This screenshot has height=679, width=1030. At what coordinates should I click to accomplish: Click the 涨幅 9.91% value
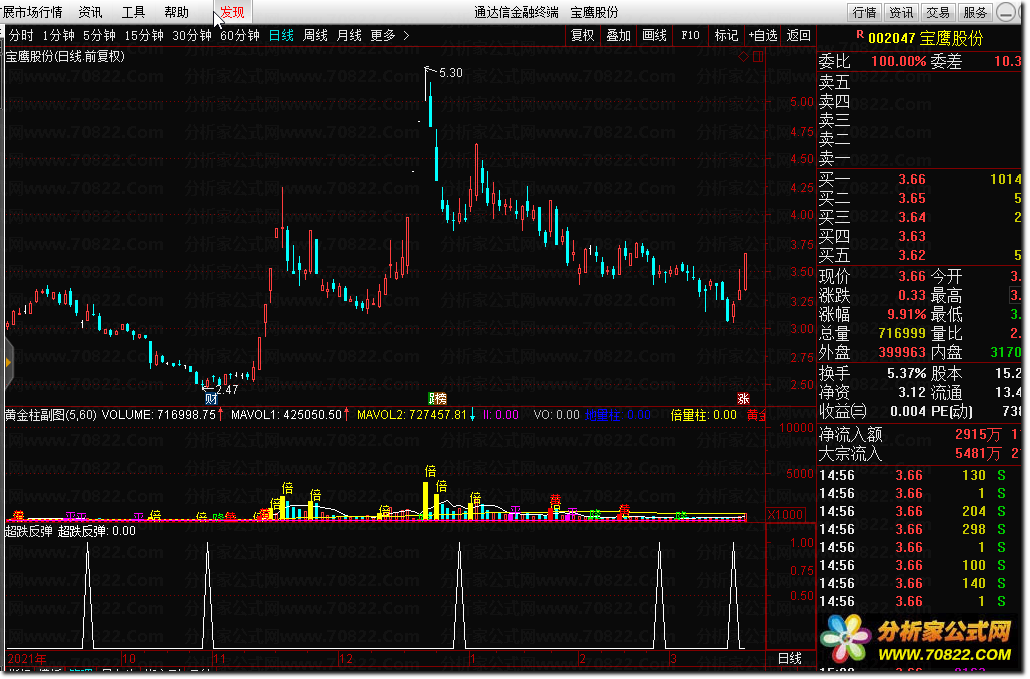pyautogui.click(x=907, y=315)
